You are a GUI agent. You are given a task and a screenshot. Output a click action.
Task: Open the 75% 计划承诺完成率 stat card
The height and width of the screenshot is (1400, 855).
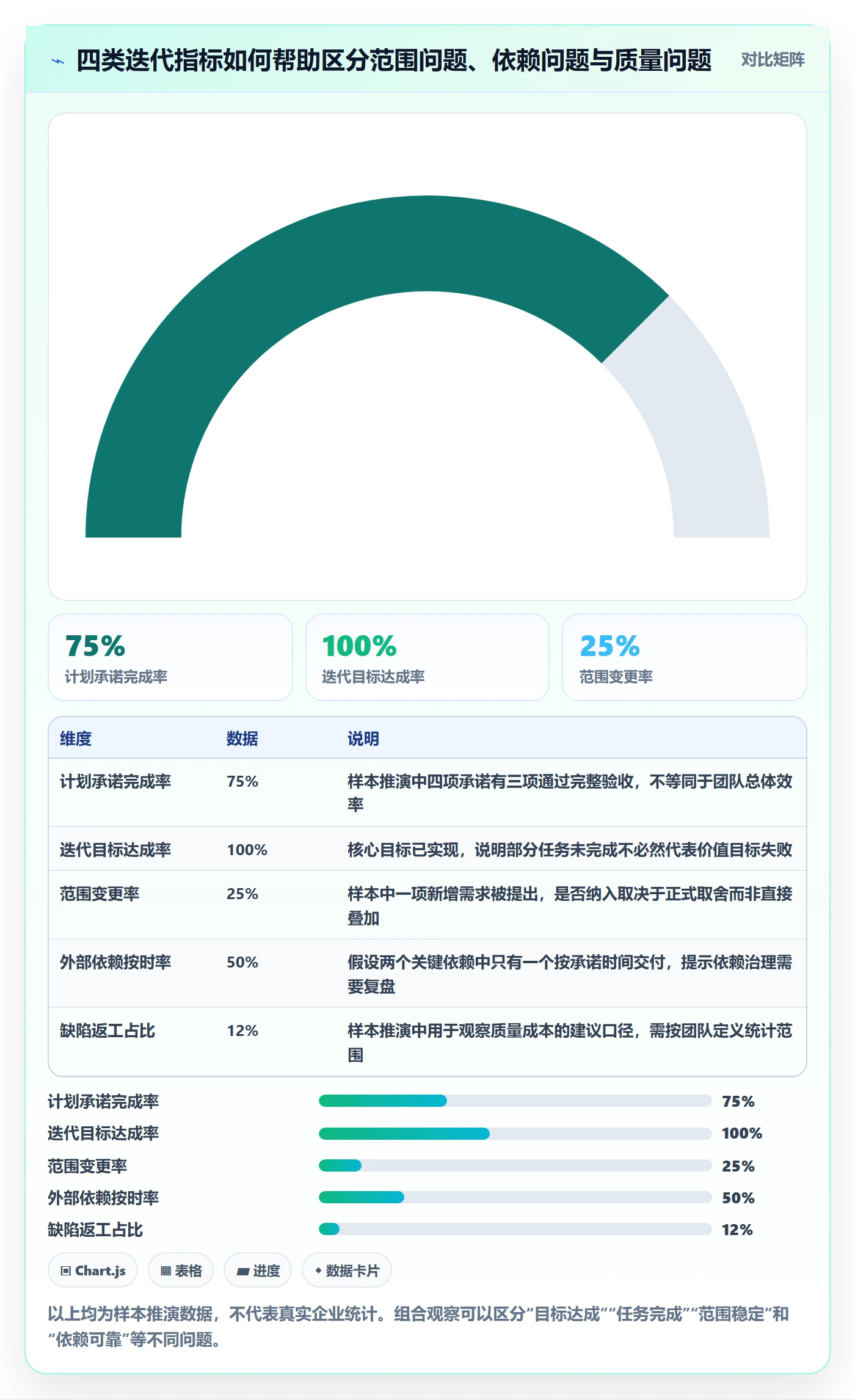tap(170, 657)
